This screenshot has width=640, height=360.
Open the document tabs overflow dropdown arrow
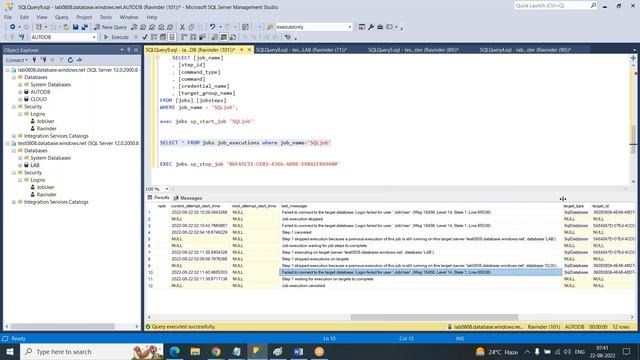click(x=634, y=50)
